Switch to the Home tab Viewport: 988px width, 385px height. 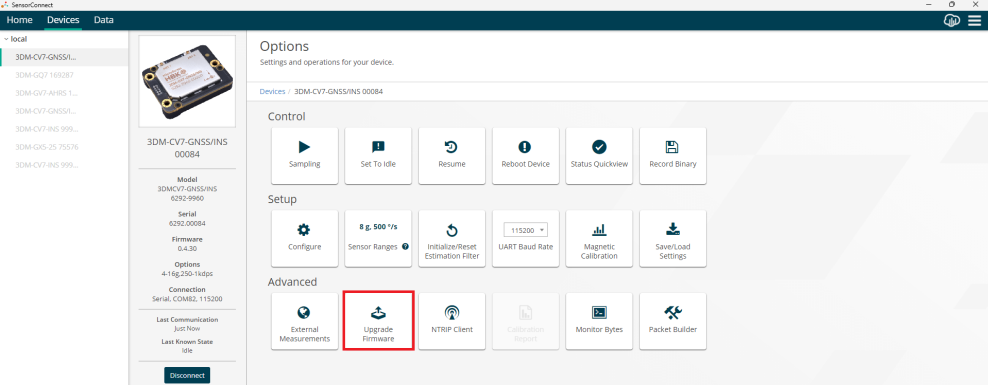[x=20, y=20]
